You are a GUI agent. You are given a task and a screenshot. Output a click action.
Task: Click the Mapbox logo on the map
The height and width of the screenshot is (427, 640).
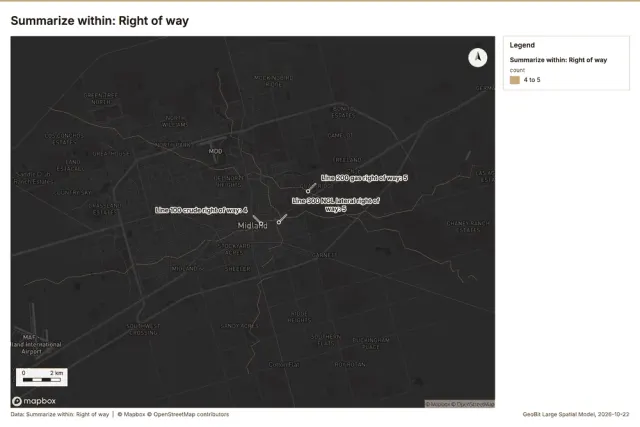(34, 401)
